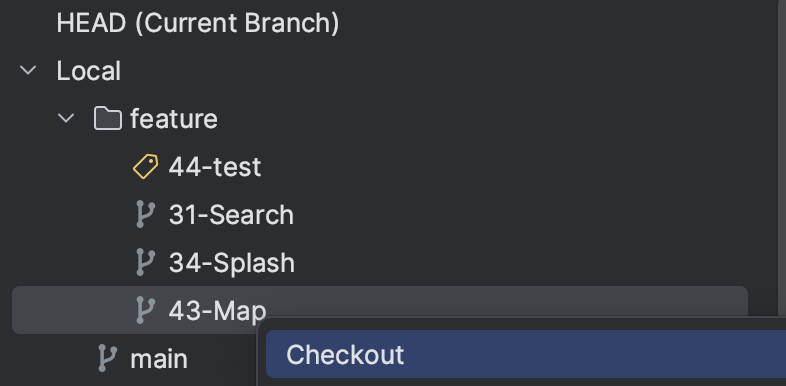Collapse the feature folder chevron
This screenshot has width=786, height=386.
click(66, 118)
